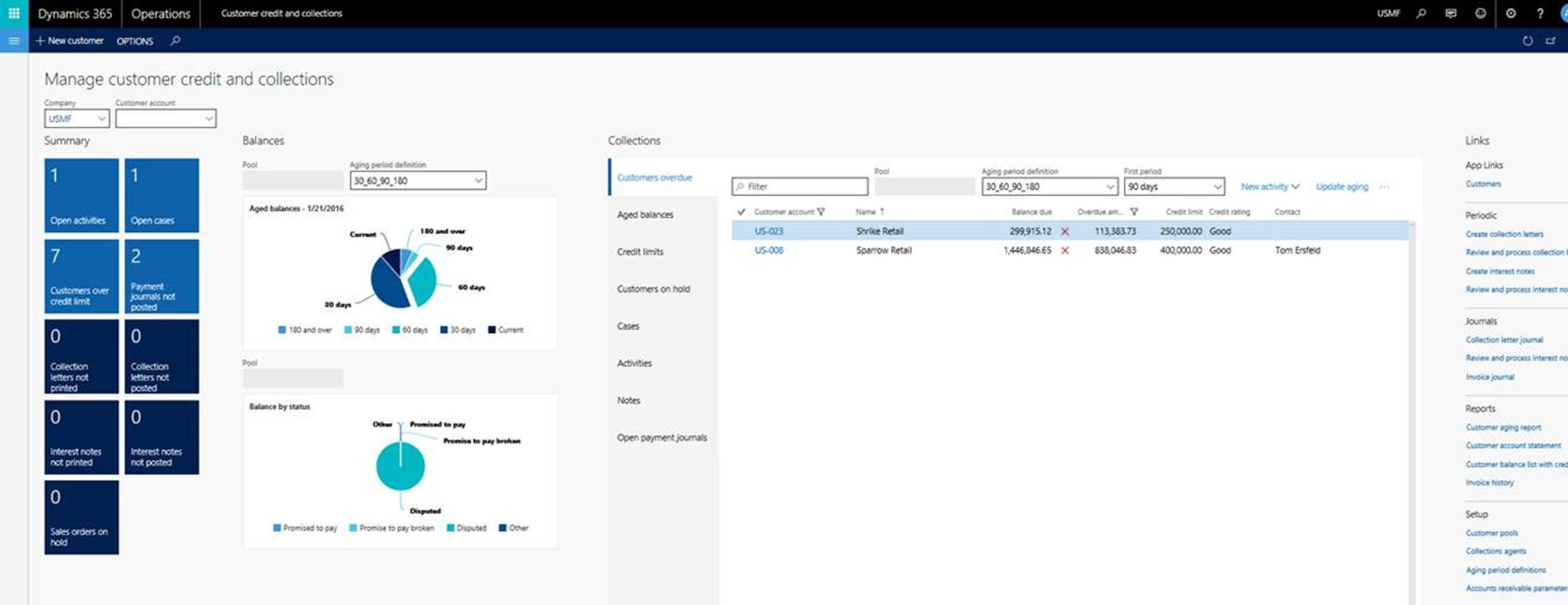Open the Sales orders on hold tile

coord(81,517)
